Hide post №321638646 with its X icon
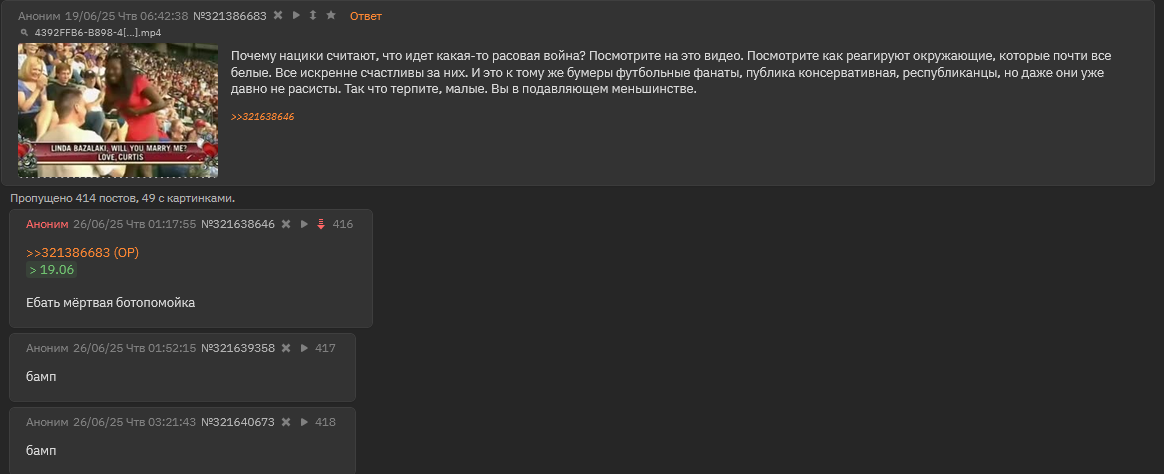 (x=286, y=224)
